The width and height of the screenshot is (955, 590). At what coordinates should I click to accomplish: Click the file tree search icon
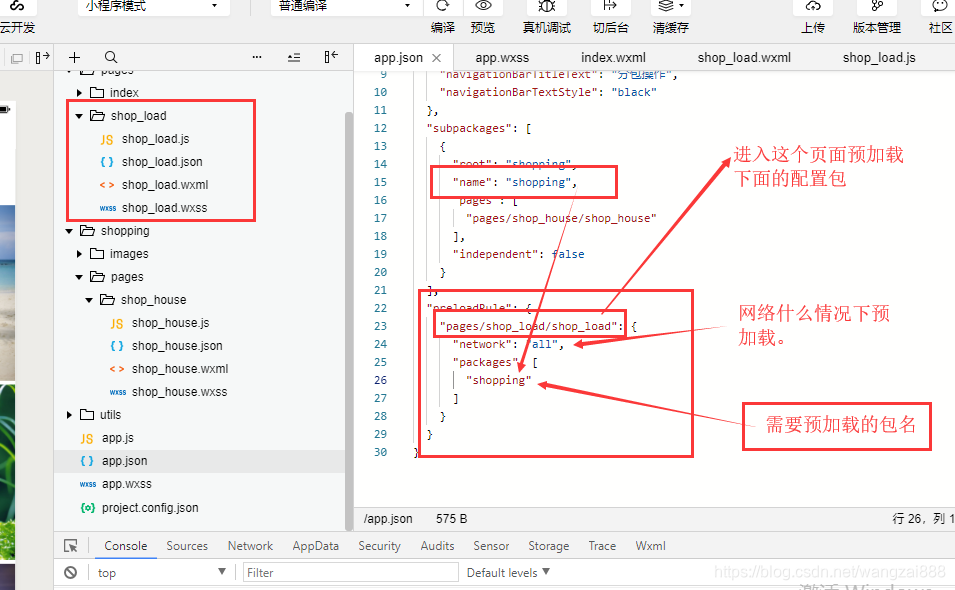tap(111, 57)
